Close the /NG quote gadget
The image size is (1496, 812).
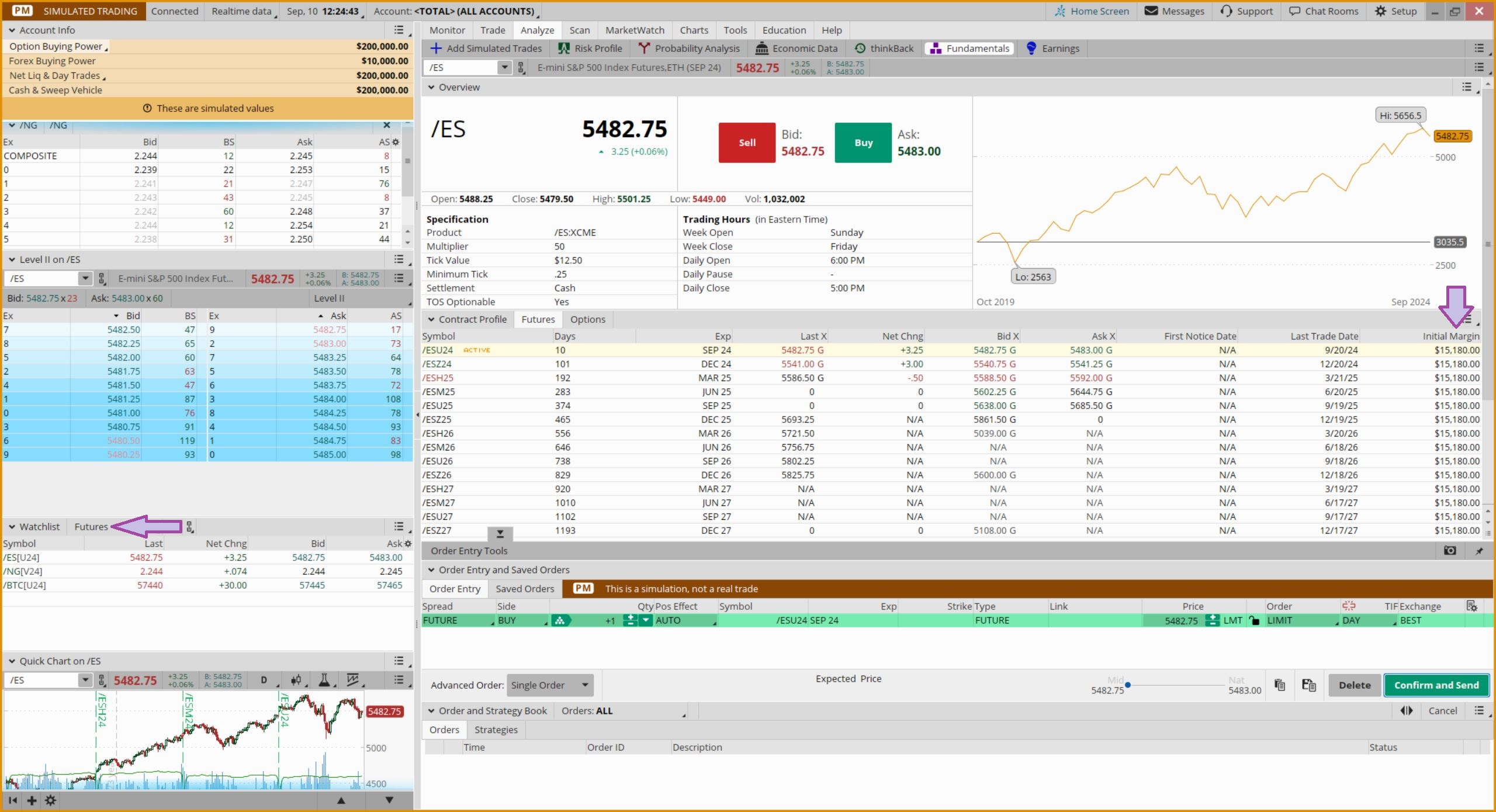[x=386, y=125]
